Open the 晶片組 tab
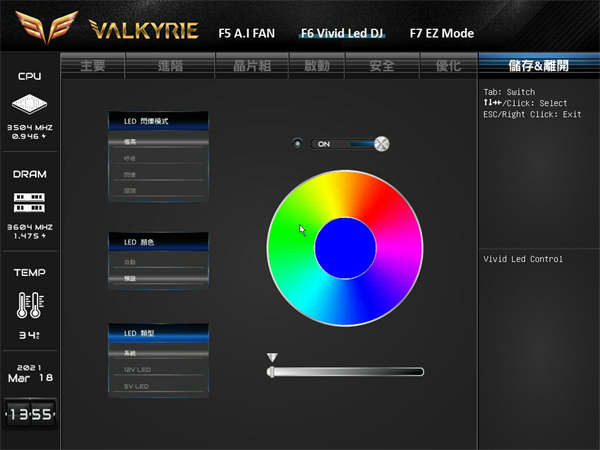Image resolution: width=600 pixels, height=450 pixels. pos(252,66)
